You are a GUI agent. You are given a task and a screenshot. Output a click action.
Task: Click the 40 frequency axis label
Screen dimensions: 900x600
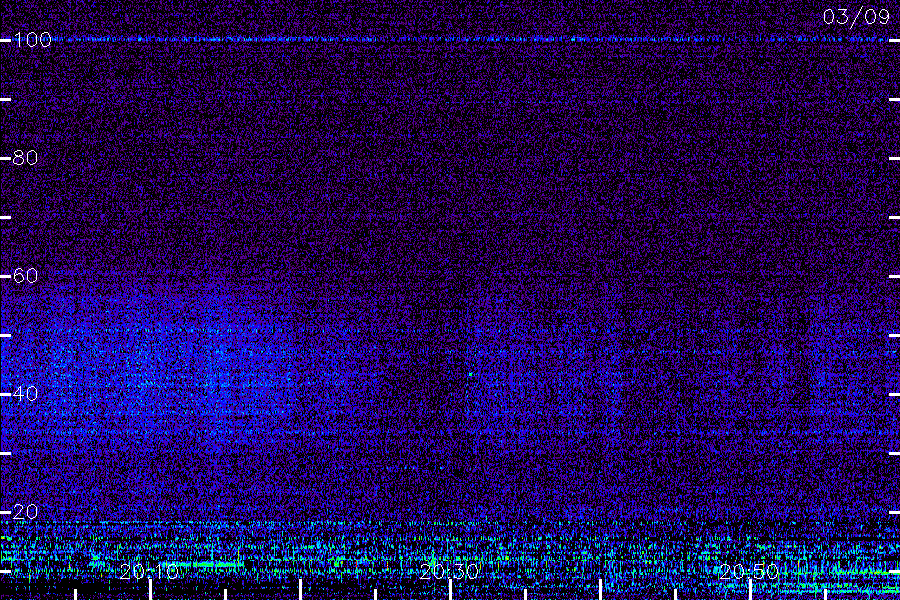(25, 394)
